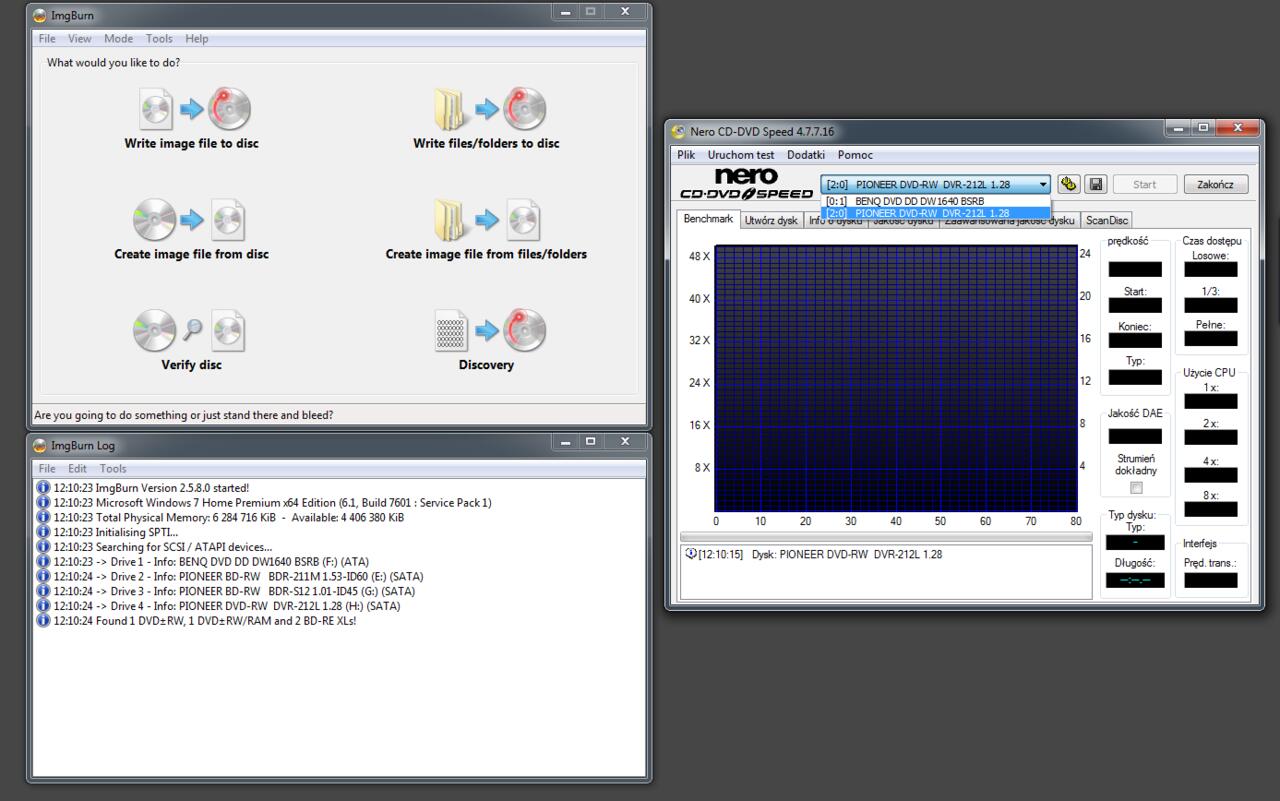Open ImgBurn Help menu

tap(197, 38)
